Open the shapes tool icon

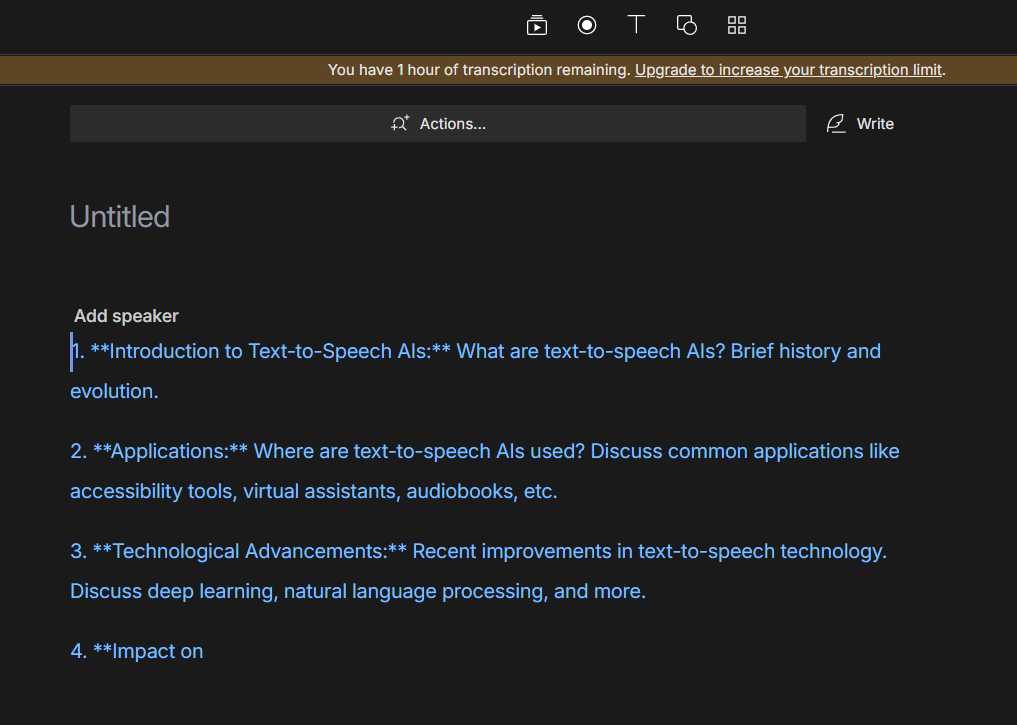687,25
